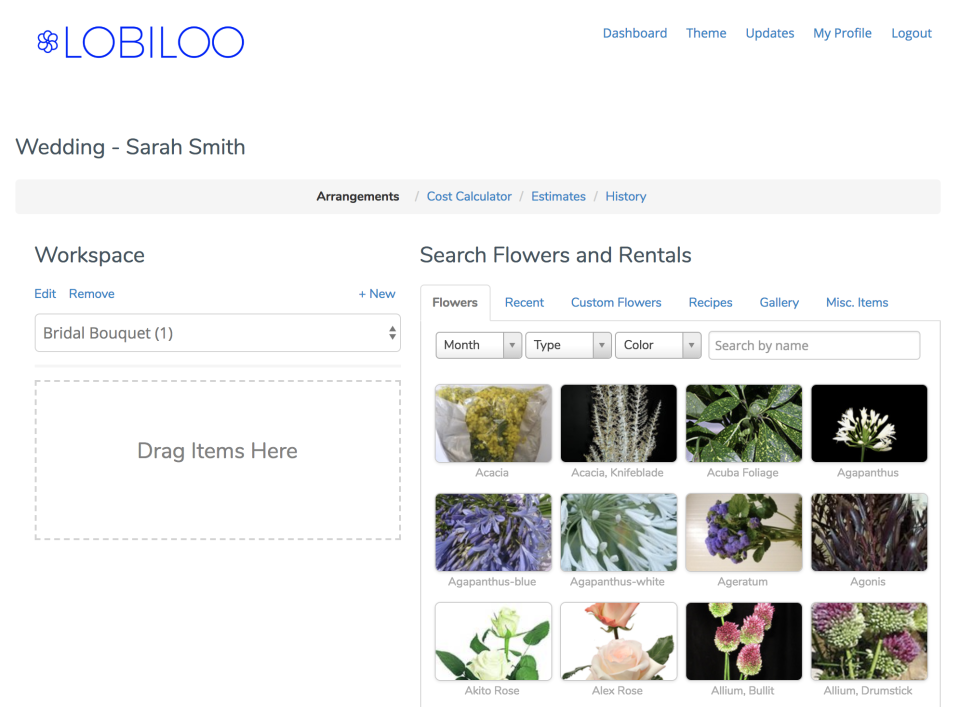960x707 pixels.
Task: Click the Agapanthus-blue flower image
Action: [x=493, y=531]
